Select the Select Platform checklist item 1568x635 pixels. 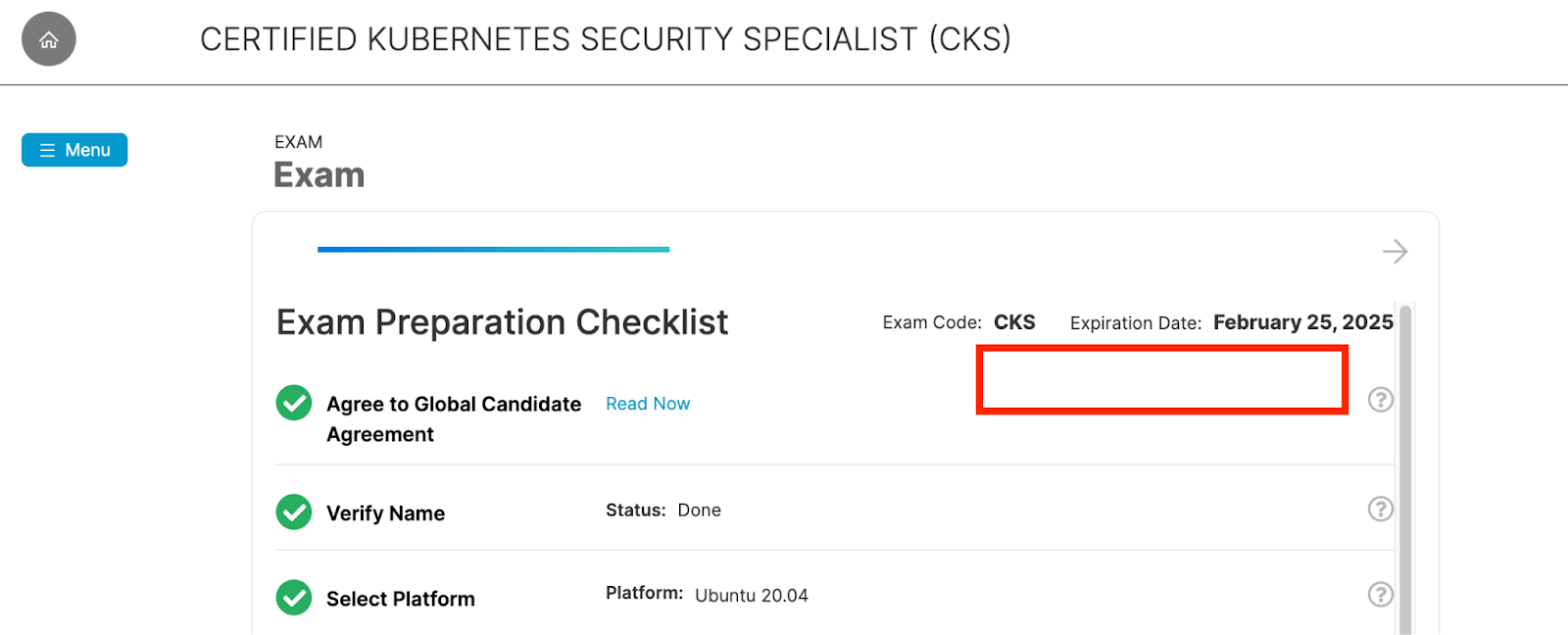click(x=835, y=594)
